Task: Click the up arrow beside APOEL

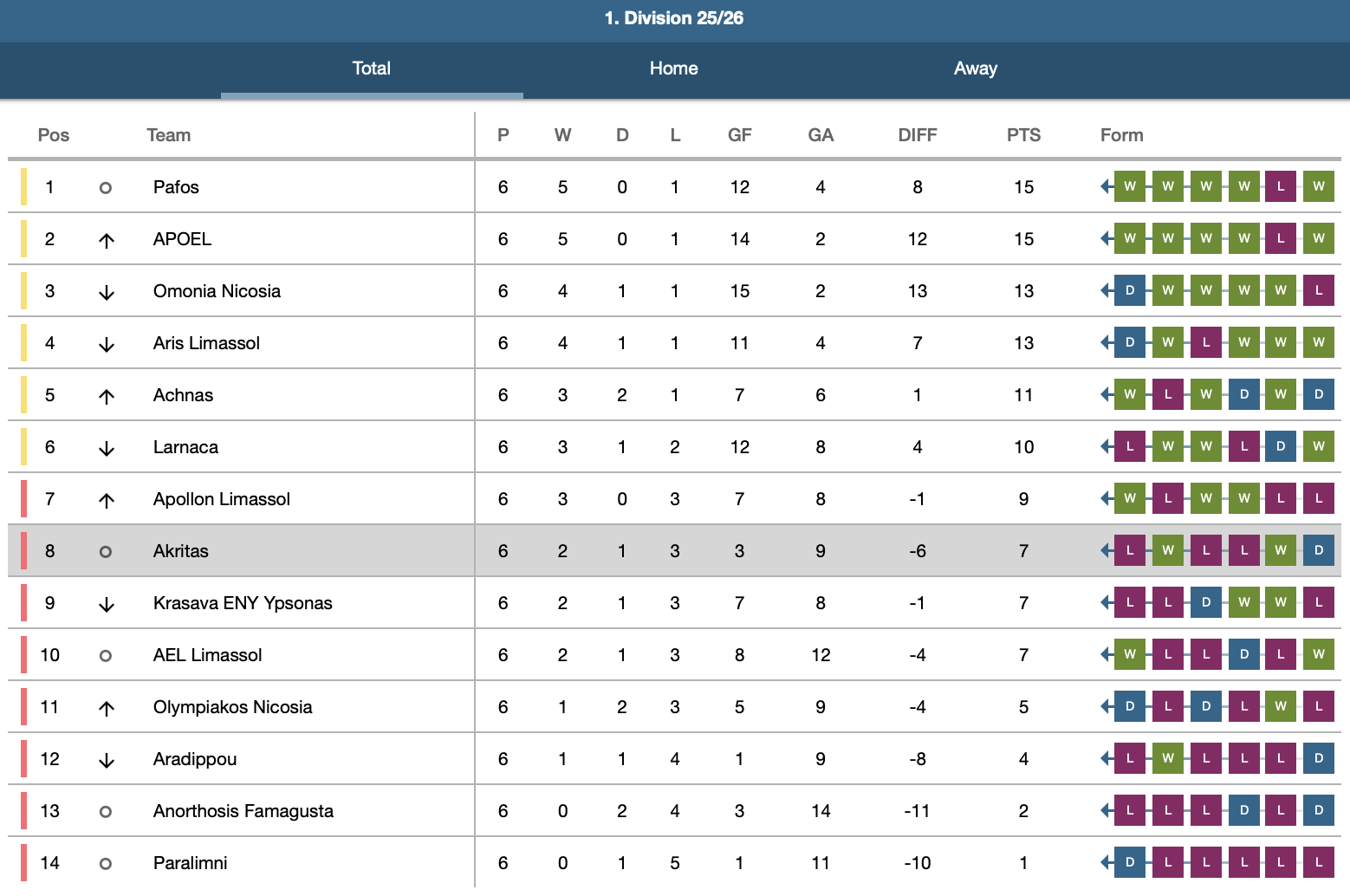Action: [x=106, y=240]
